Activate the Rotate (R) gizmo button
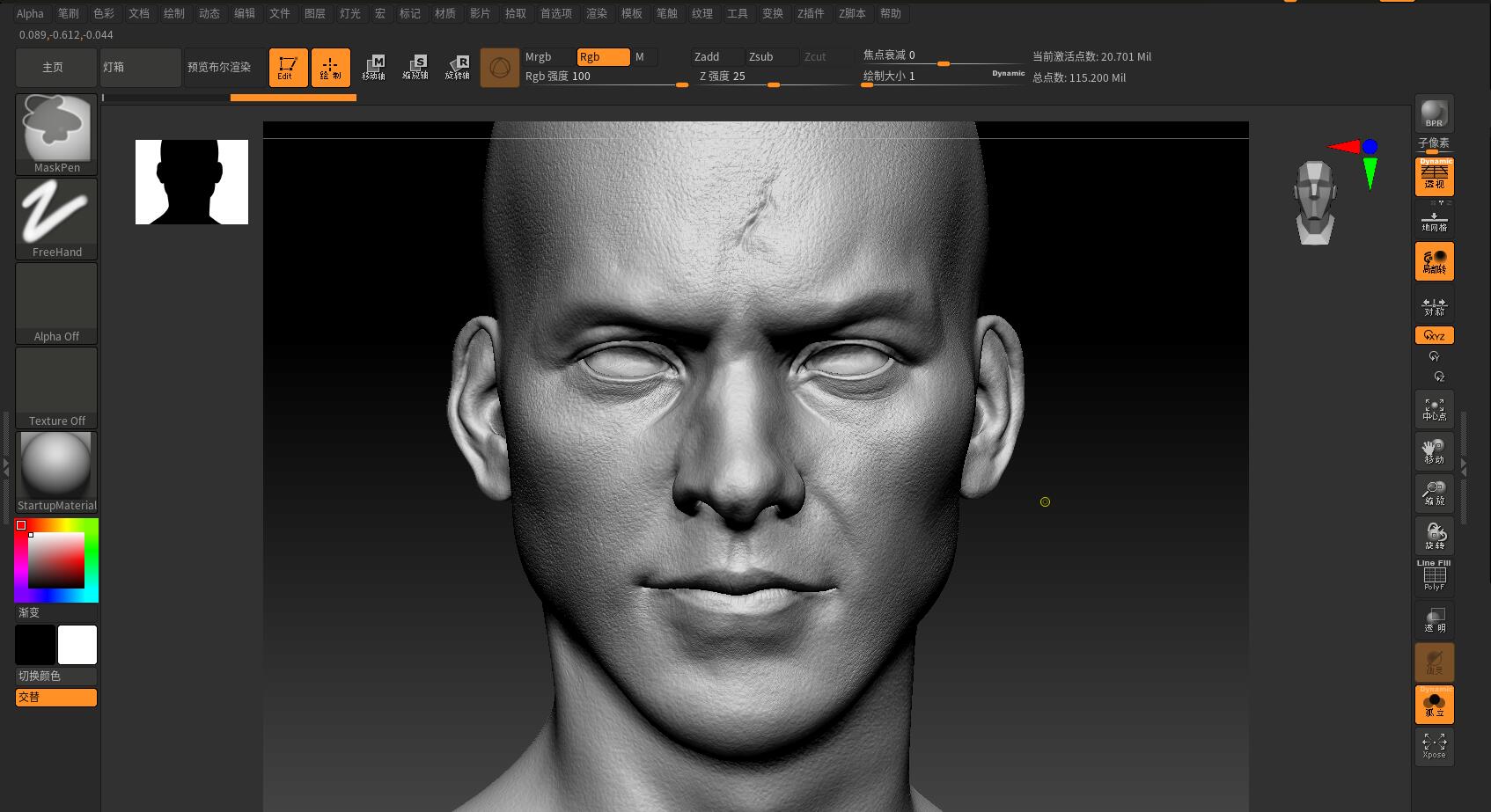 [x=458, y=67]
